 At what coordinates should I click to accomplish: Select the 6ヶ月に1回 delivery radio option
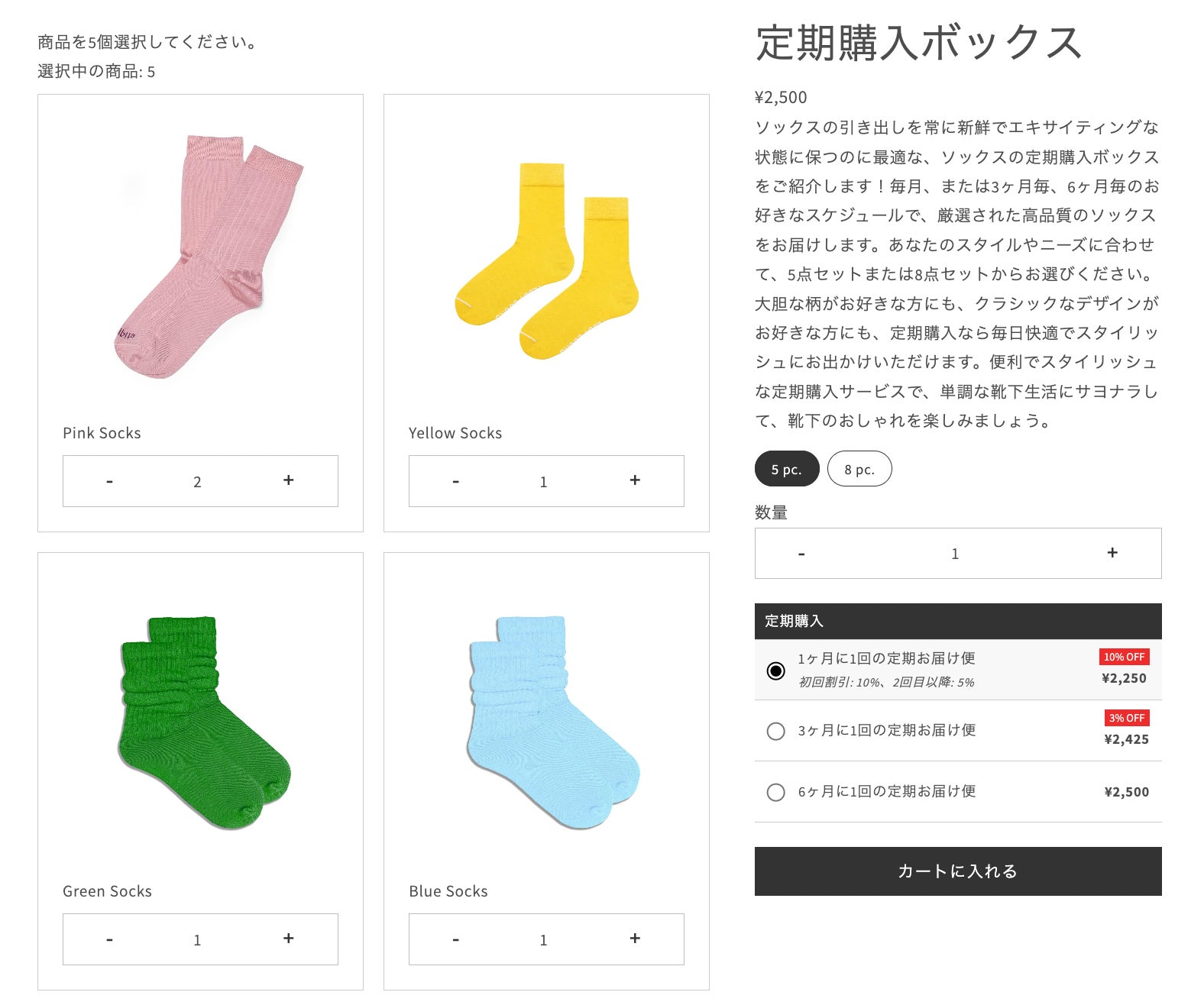click(x=775, y=792)
